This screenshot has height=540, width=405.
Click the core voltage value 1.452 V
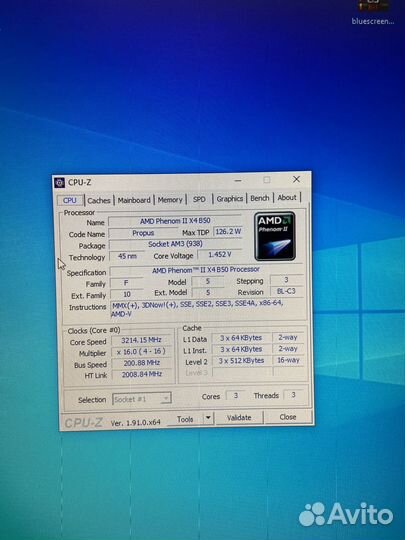click(220, 255)
